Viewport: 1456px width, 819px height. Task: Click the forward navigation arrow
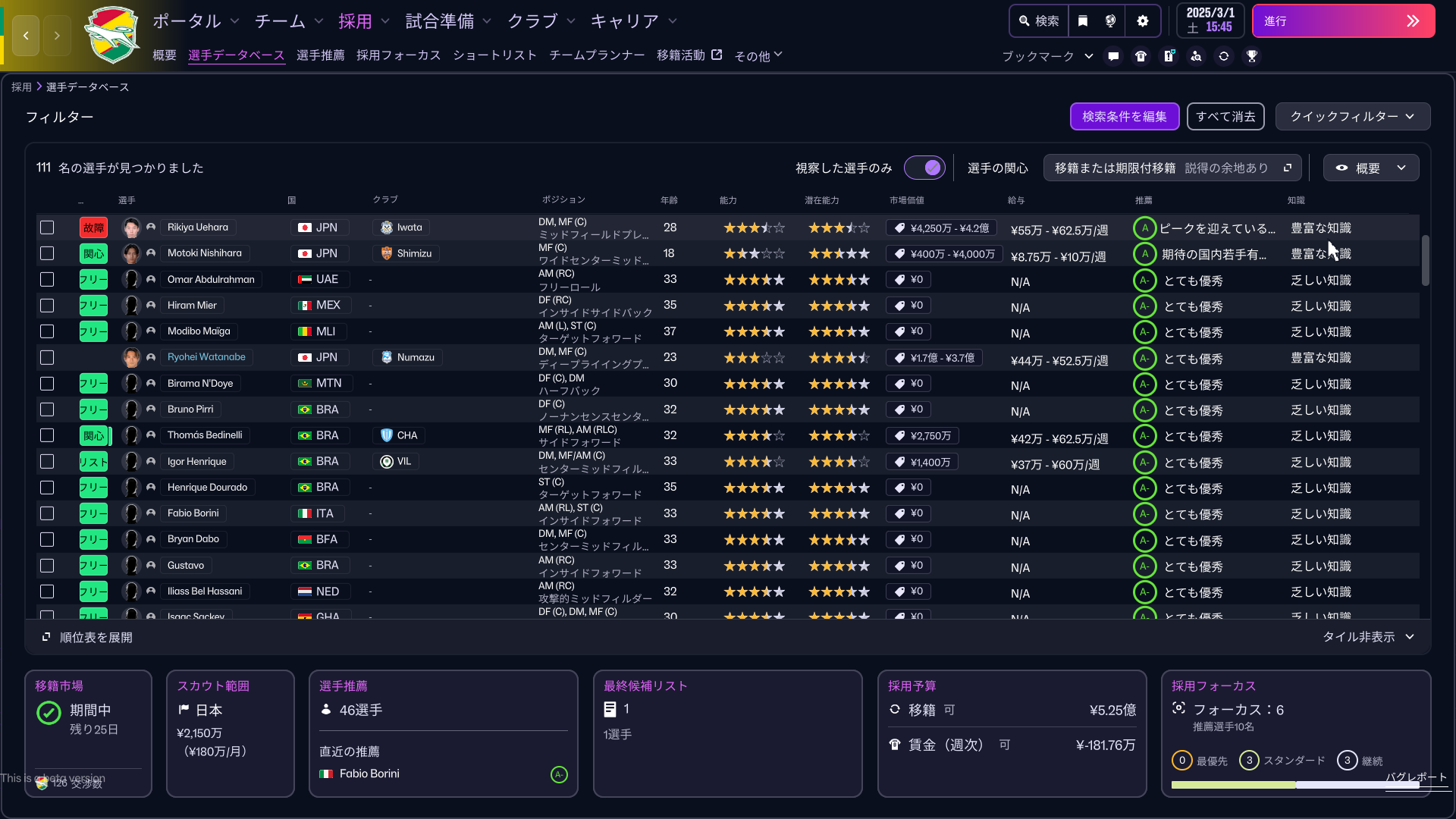click(x=57, y=36)
